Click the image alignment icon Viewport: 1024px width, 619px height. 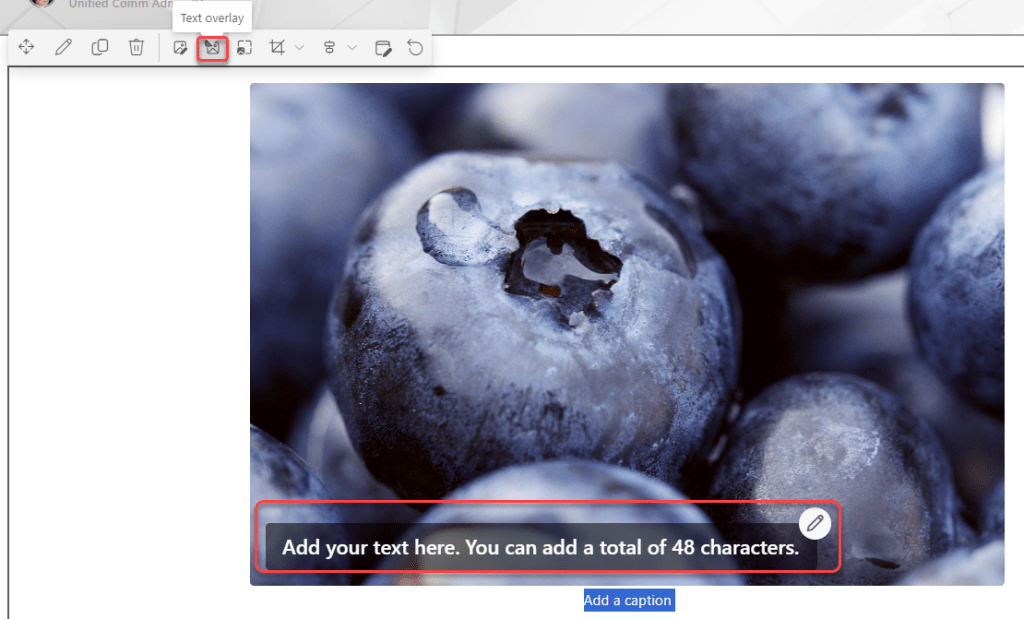(x=329, y=47)
